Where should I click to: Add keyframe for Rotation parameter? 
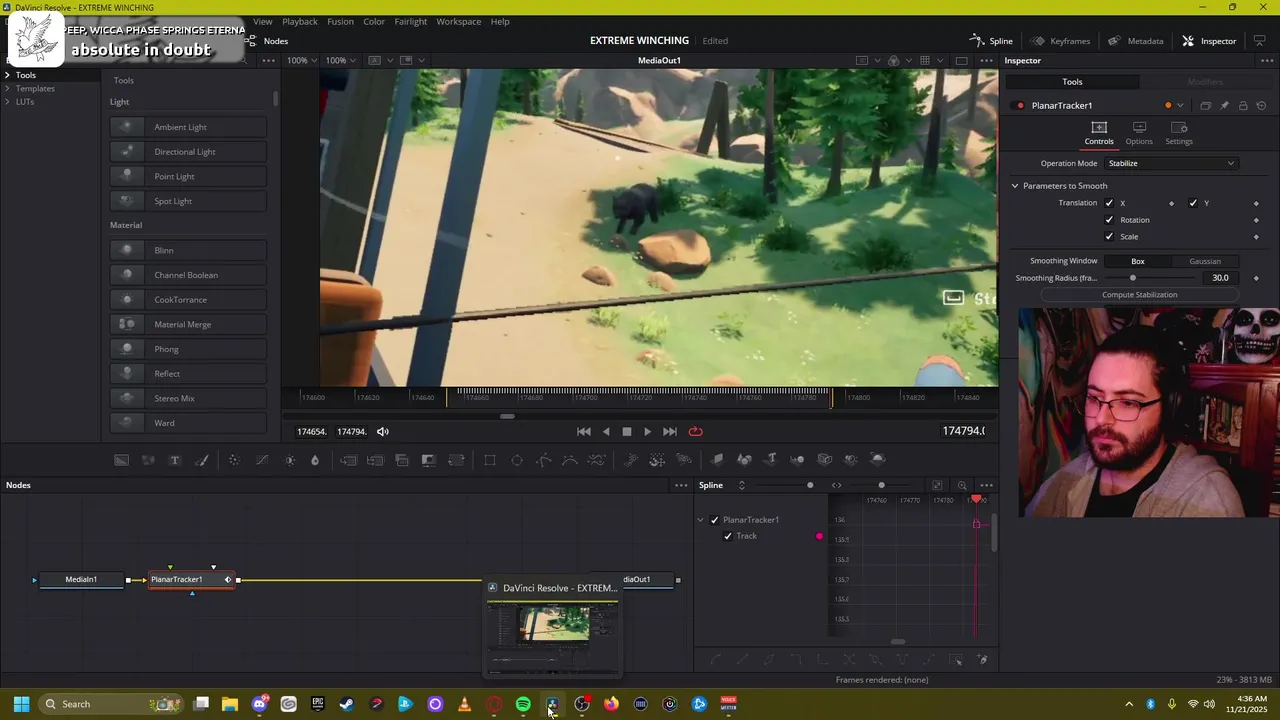pyautogui.click(x=1256, y=220)
